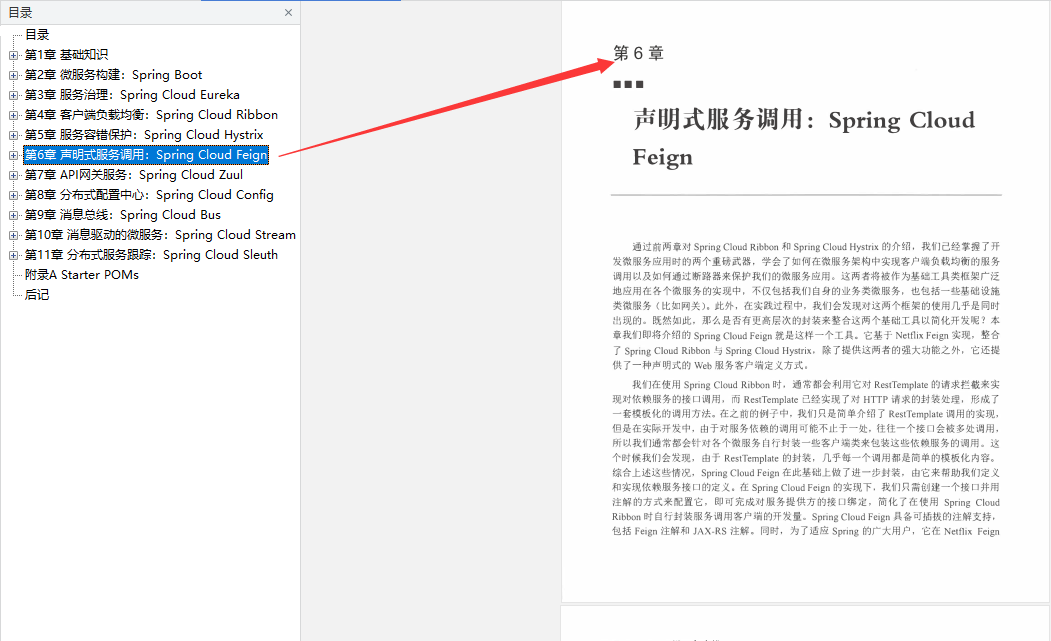Screen dimensions: 1051x641
Task: Select 第6章 声明式服务调用: Spring Cloud Feign
Action: point(146,155)
